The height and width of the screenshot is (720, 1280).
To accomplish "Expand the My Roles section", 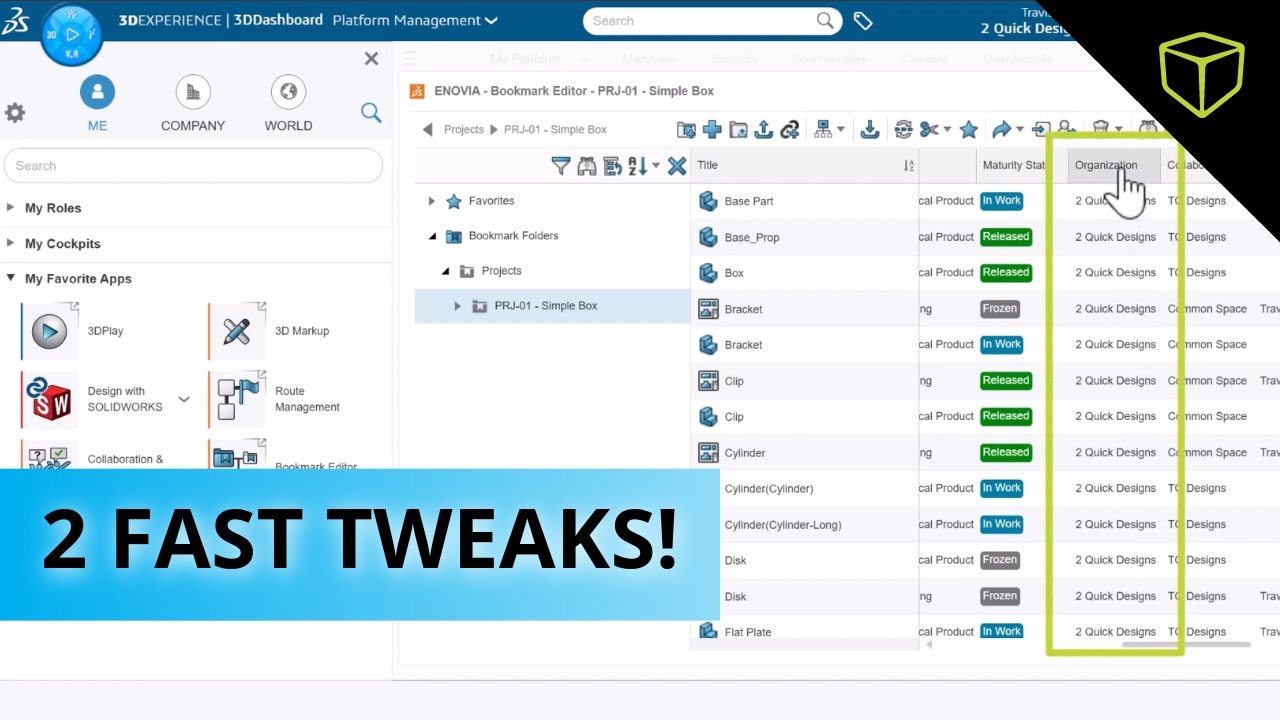I will click(11, 208).
